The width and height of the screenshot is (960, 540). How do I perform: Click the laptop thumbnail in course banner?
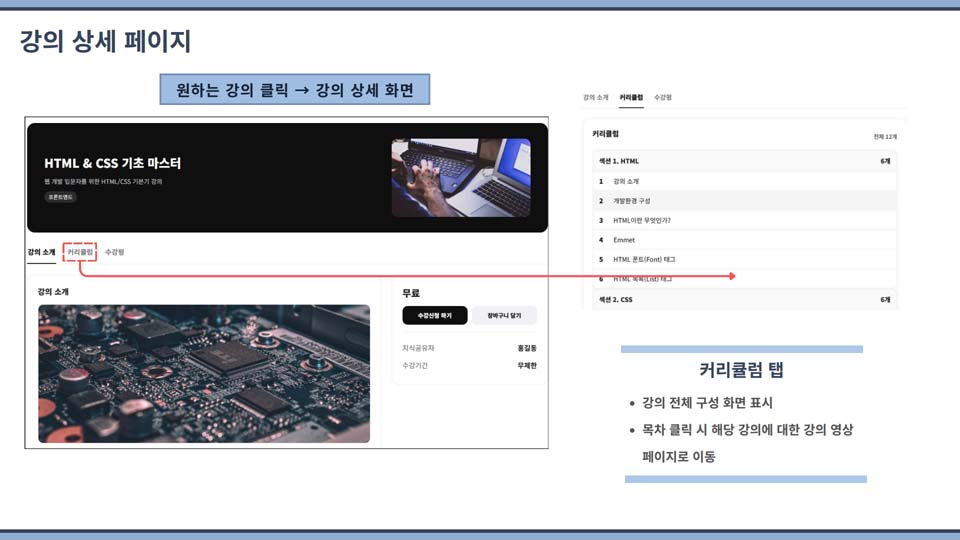point(460,178)
